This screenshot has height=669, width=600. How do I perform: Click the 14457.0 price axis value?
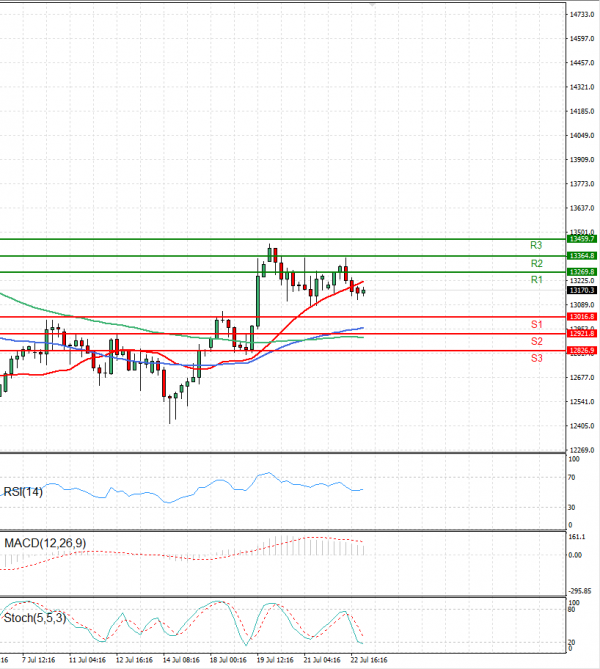pyautogui.click(x=582, y=63)
